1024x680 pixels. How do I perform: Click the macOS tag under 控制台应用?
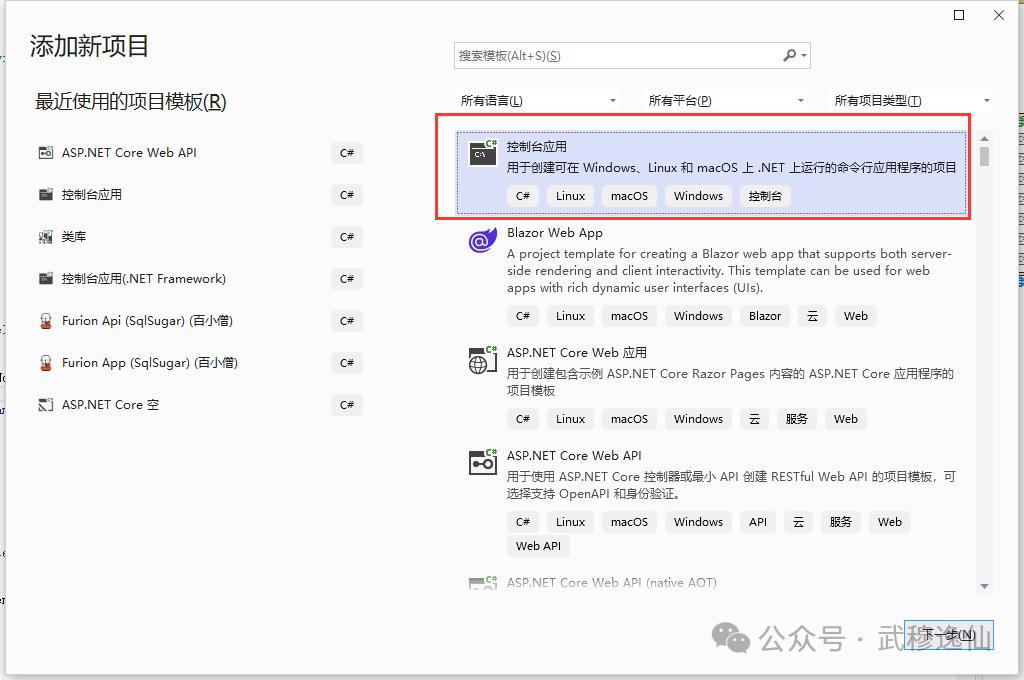(x=629, y=196)
